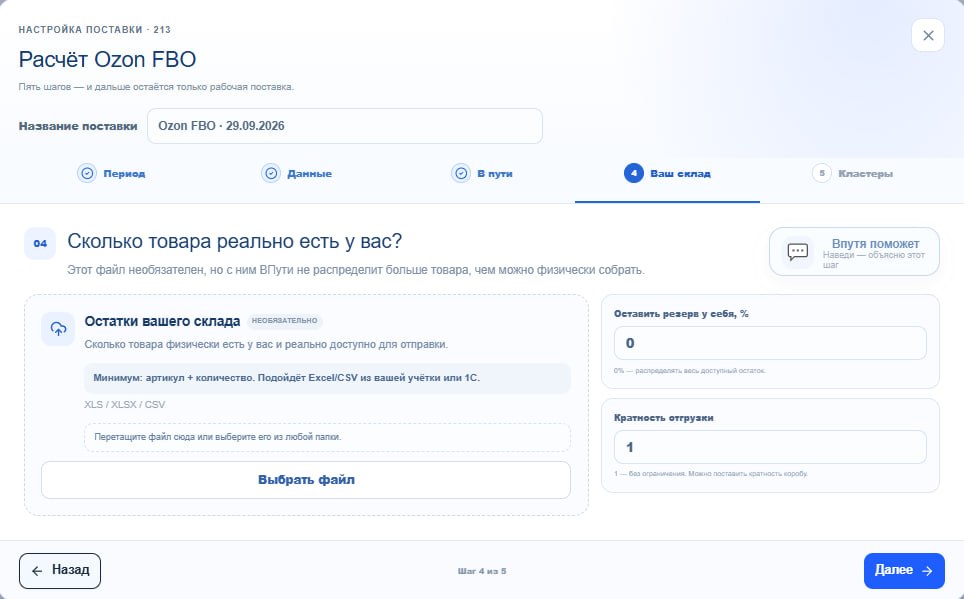Click the step 4 number badge
This screenshot has width=964, height=599.
pyautogui.click(x=634, y=173)
